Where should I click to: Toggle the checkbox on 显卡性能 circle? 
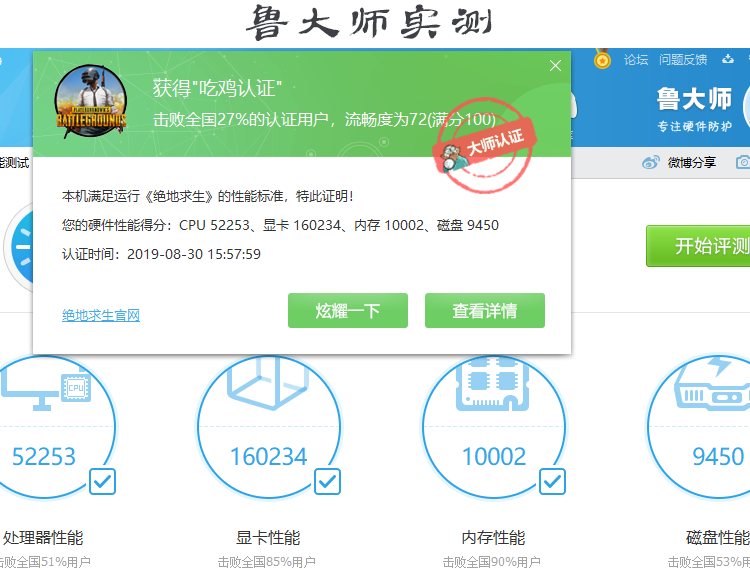point(327,481)
